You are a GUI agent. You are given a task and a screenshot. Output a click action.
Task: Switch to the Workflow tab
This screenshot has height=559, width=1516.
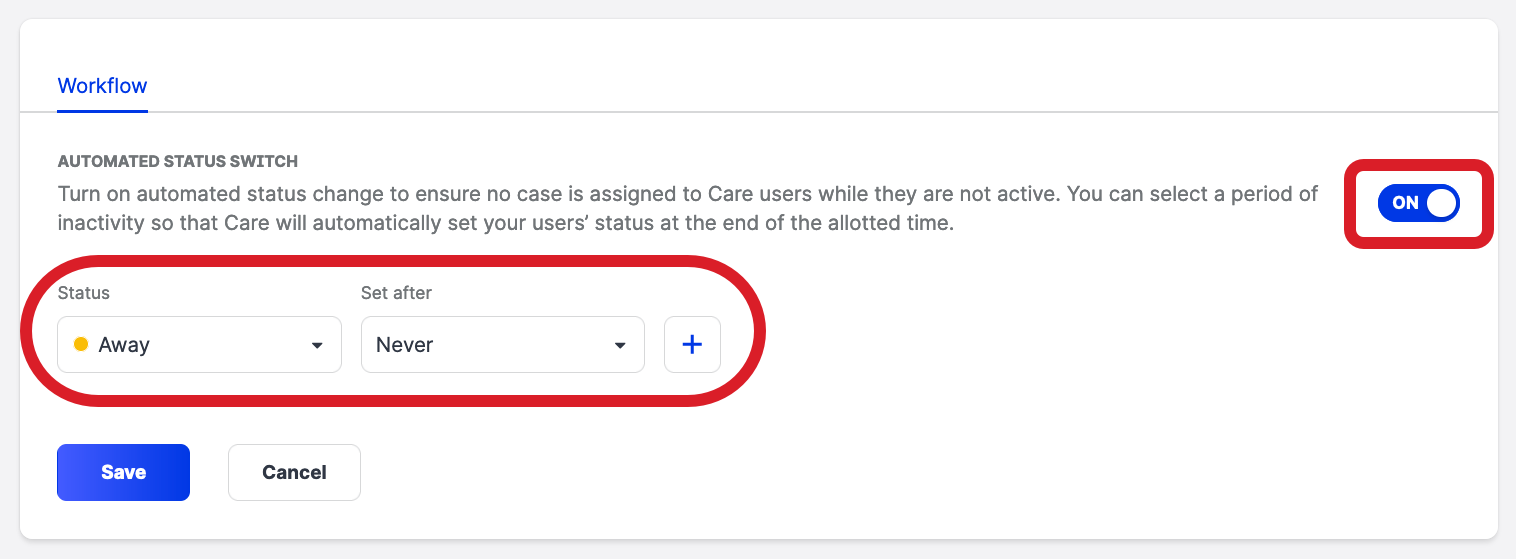click(x=102, y=86)
